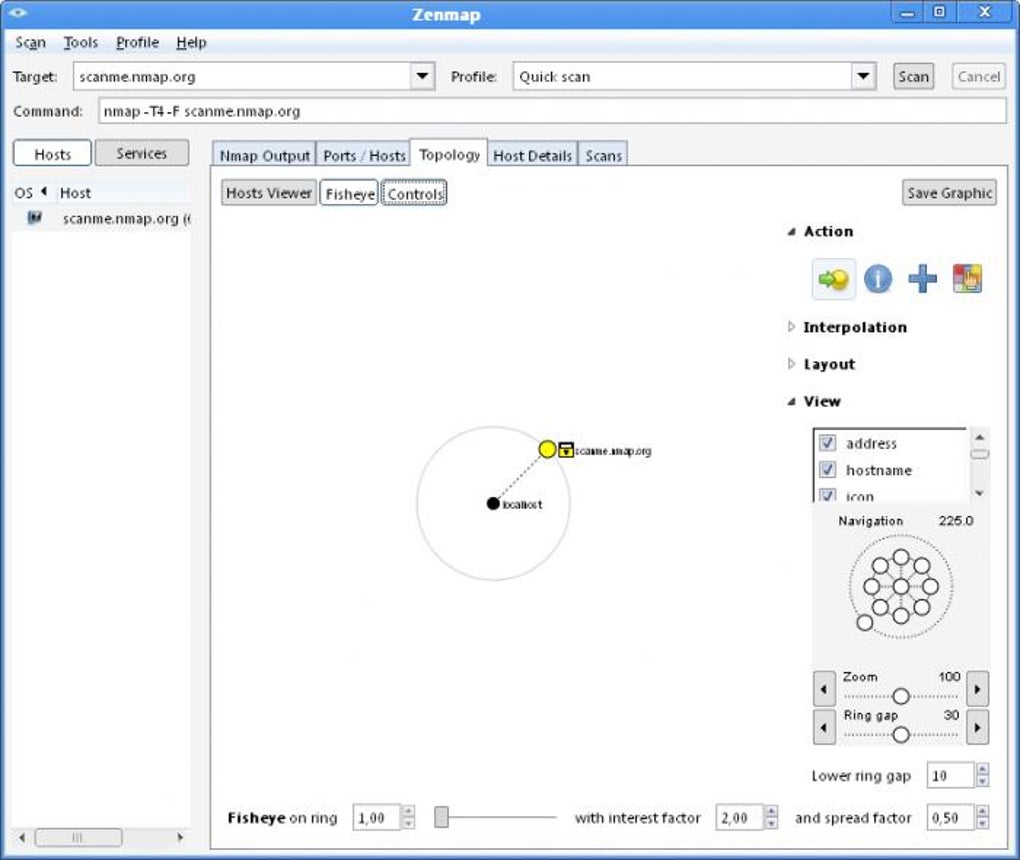Image resolution: width=1020 pixels, height=860 pixels.
Task: Expand the Interpolation section
Action: (791, 327)
